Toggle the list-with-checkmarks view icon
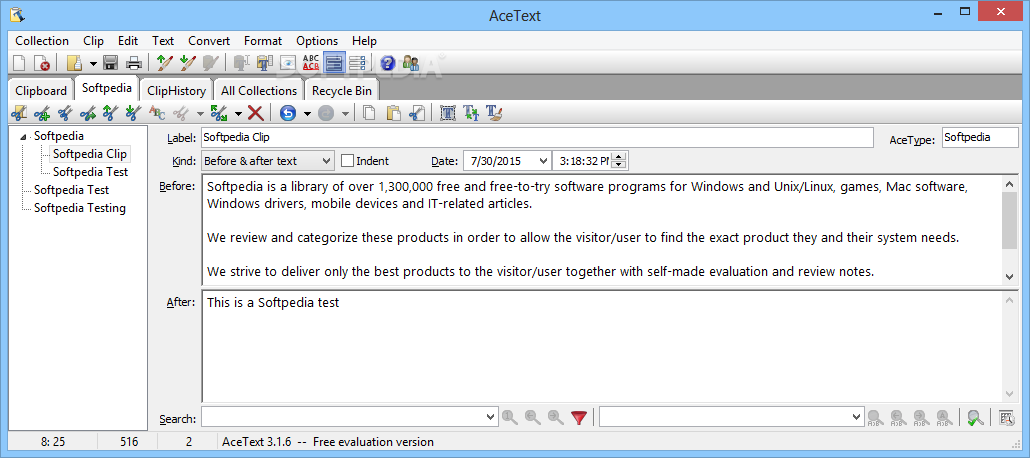The width and height of the screenshot is (1030, 458). pos(357,63)
